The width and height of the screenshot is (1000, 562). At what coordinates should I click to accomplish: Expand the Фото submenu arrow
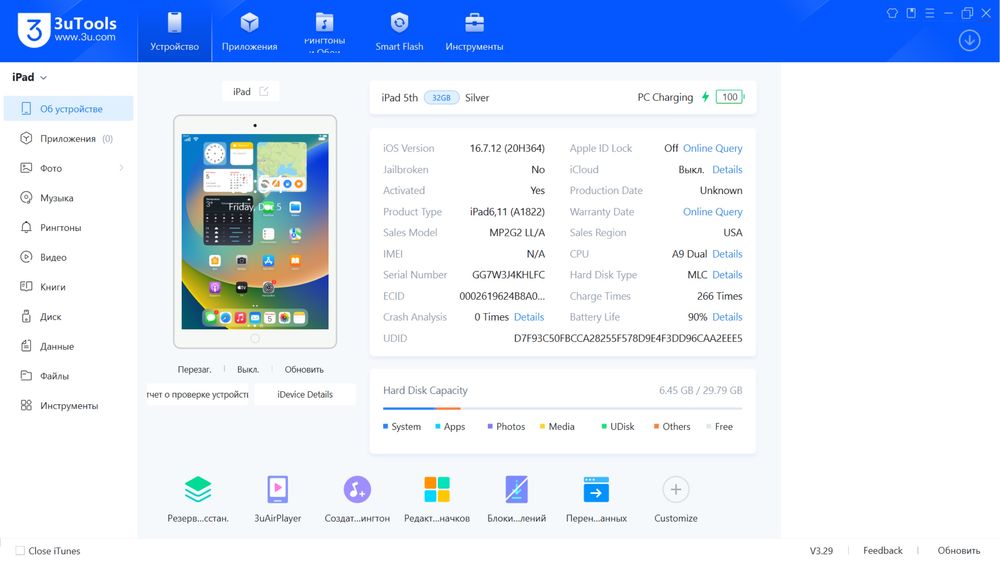pos(121,168)
